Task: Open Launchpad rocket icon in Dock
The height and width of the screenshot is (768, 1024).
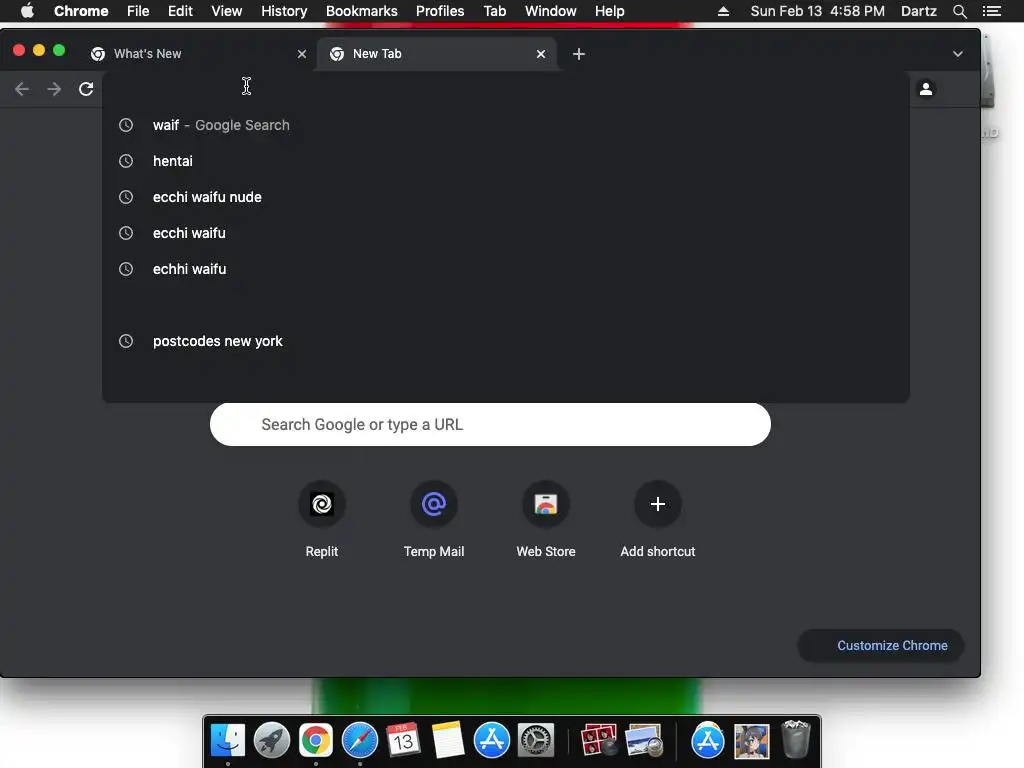Action: point(272,740)
